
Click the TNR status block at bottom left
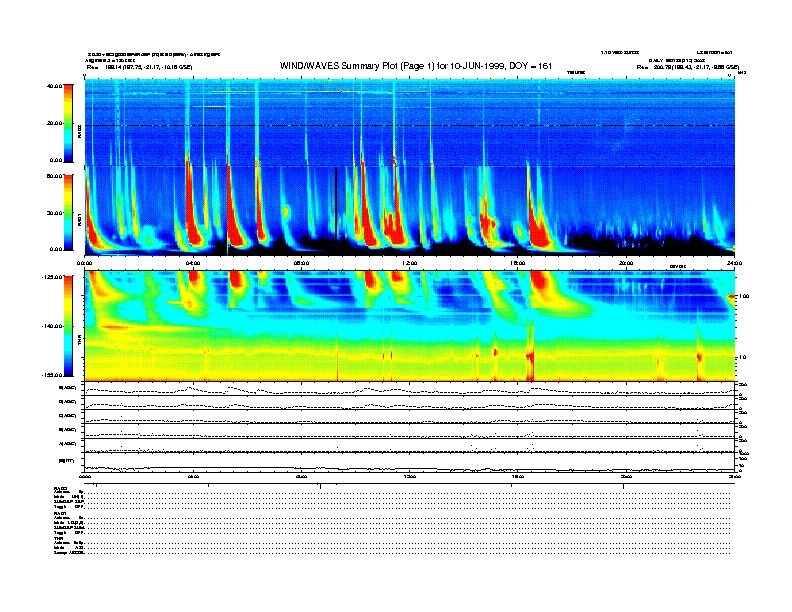tap(69, 544)
